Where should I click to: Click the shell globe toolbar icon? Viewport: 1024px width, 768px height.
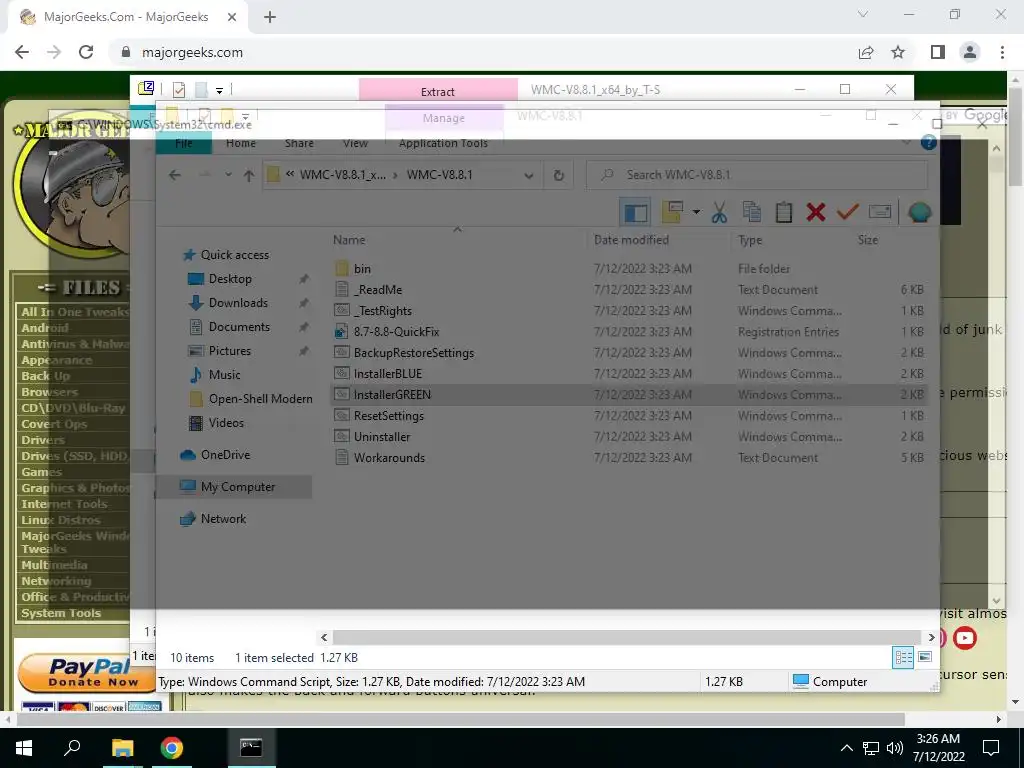(x=919, y=212)
